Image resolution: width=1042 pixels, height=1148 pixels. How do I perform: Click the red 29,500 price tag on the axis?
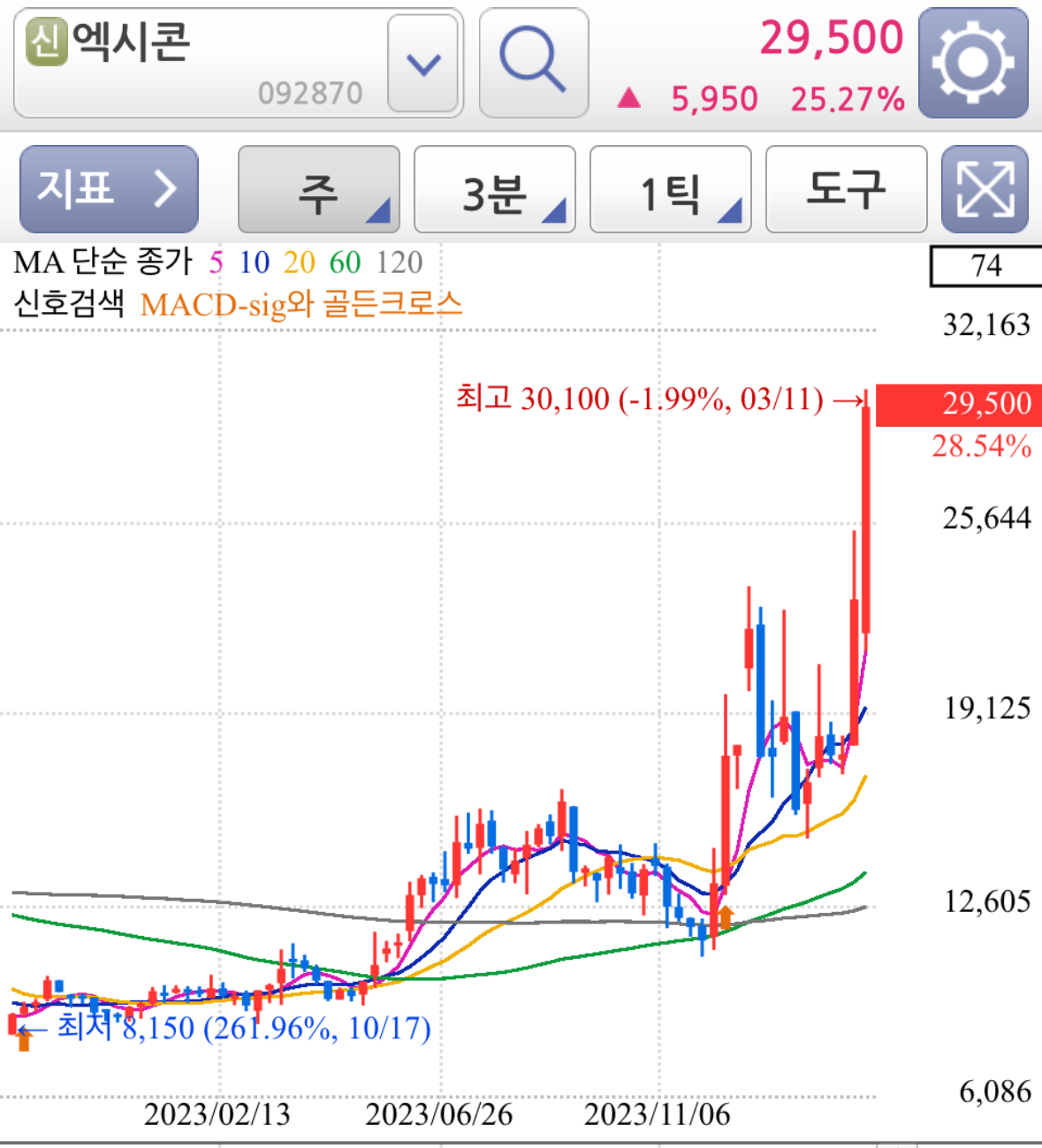tap(958, 403)
